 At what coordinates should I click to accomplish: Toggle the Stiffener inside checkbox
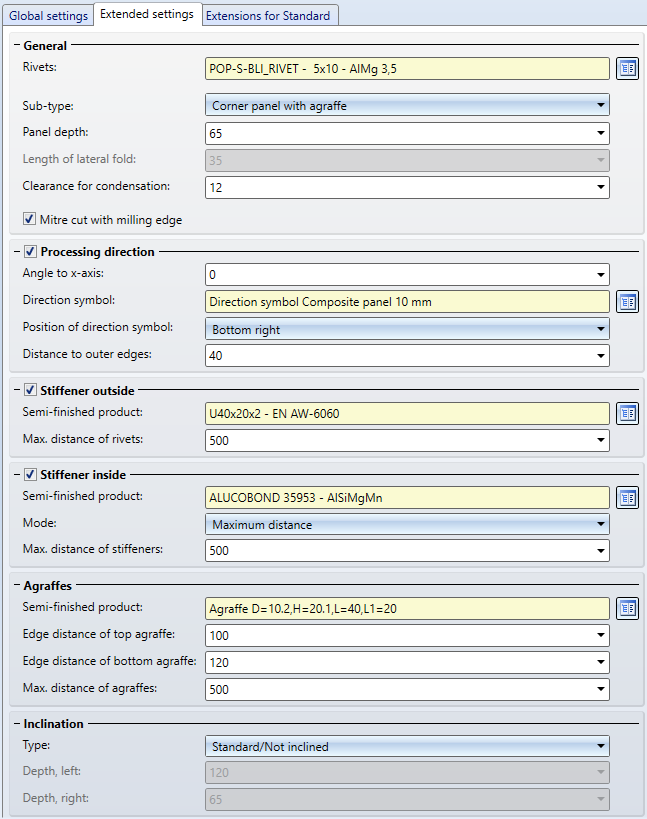coord(29,474)
